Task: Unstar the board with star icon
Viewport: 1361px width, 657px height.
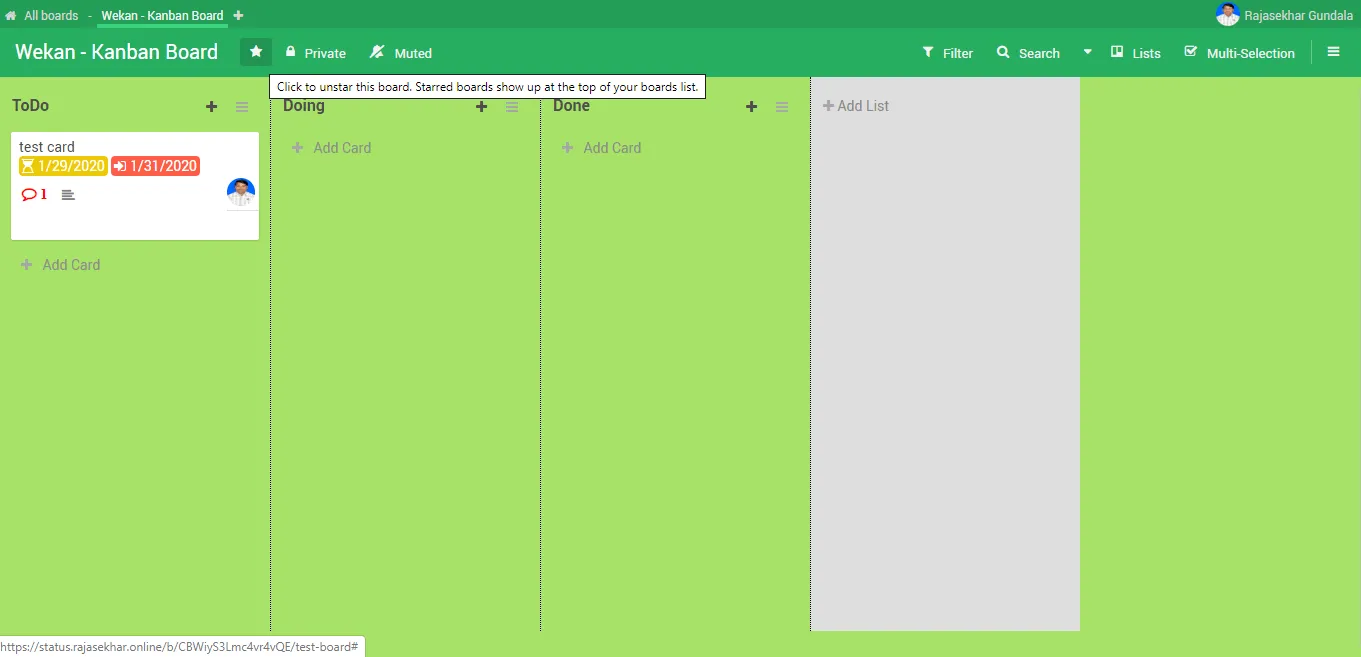Action: point(256,52)
